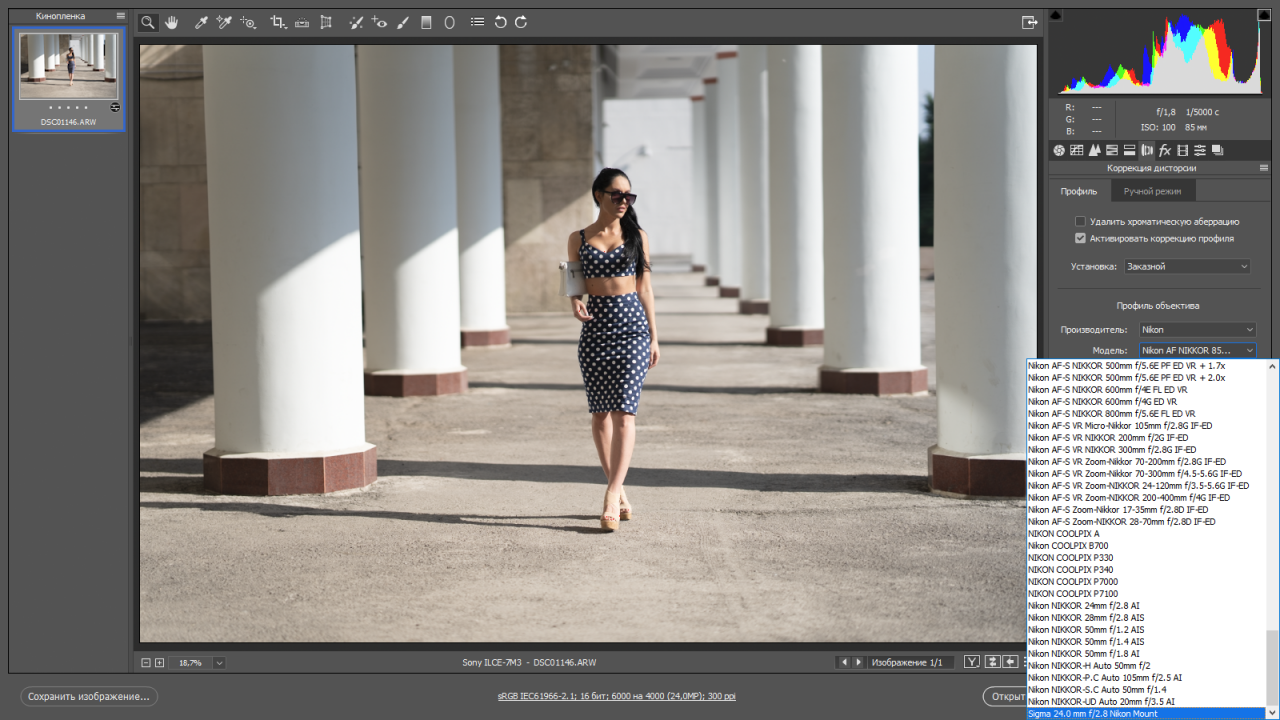Open the Basic panel (aperture icon)

[x=1059, y=150]
